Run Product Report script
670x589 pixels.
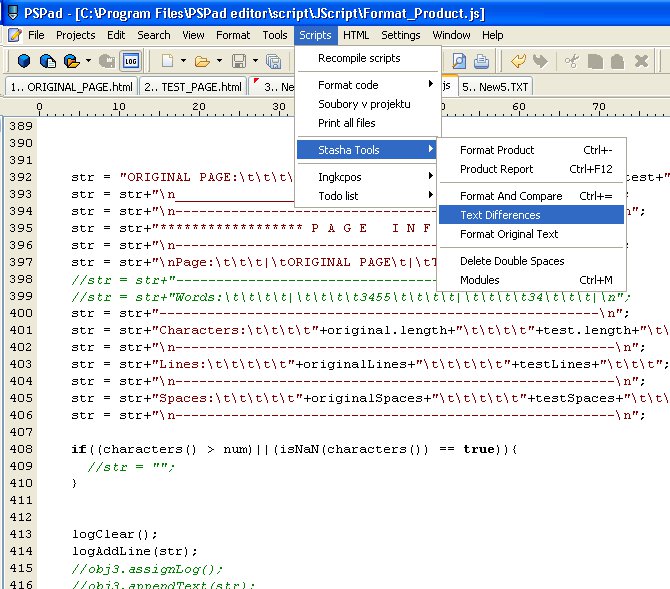tap(532, 169)
